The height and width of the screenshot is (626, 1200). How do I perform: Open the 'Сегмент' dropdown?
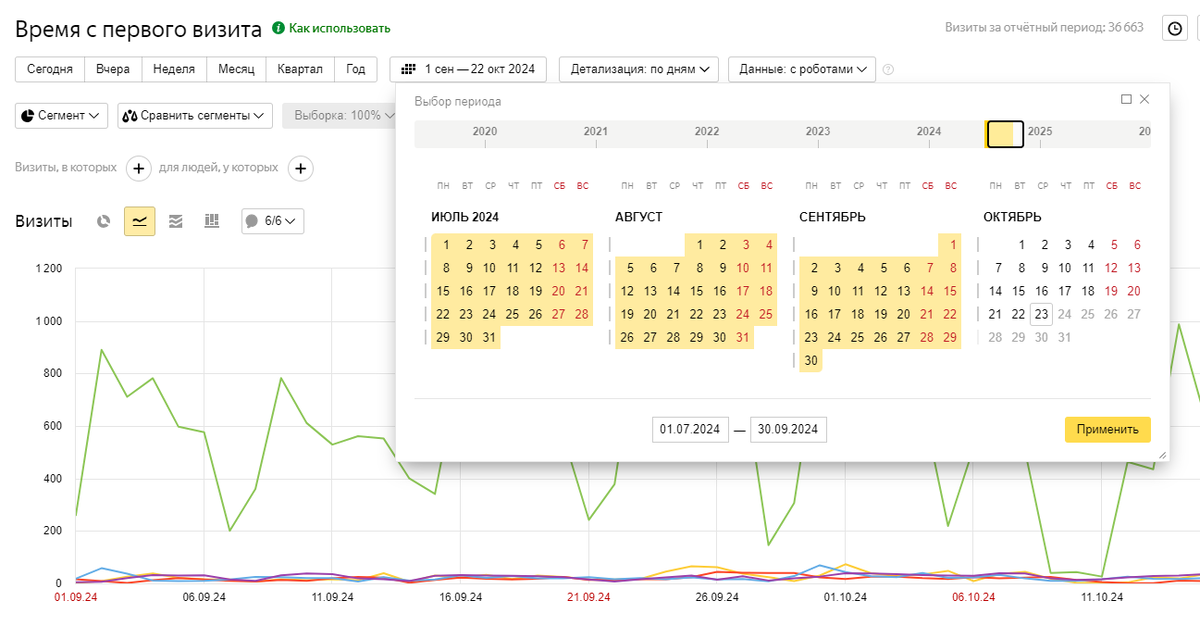[x=62, y=115]
